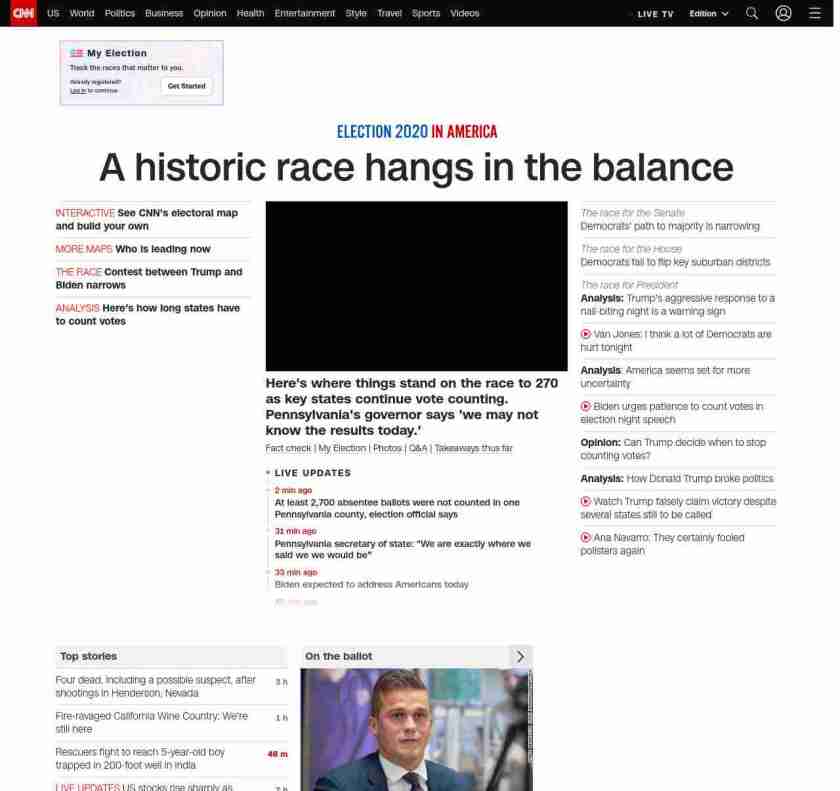Open CNN's interactive electoral map link

point(147,220)
